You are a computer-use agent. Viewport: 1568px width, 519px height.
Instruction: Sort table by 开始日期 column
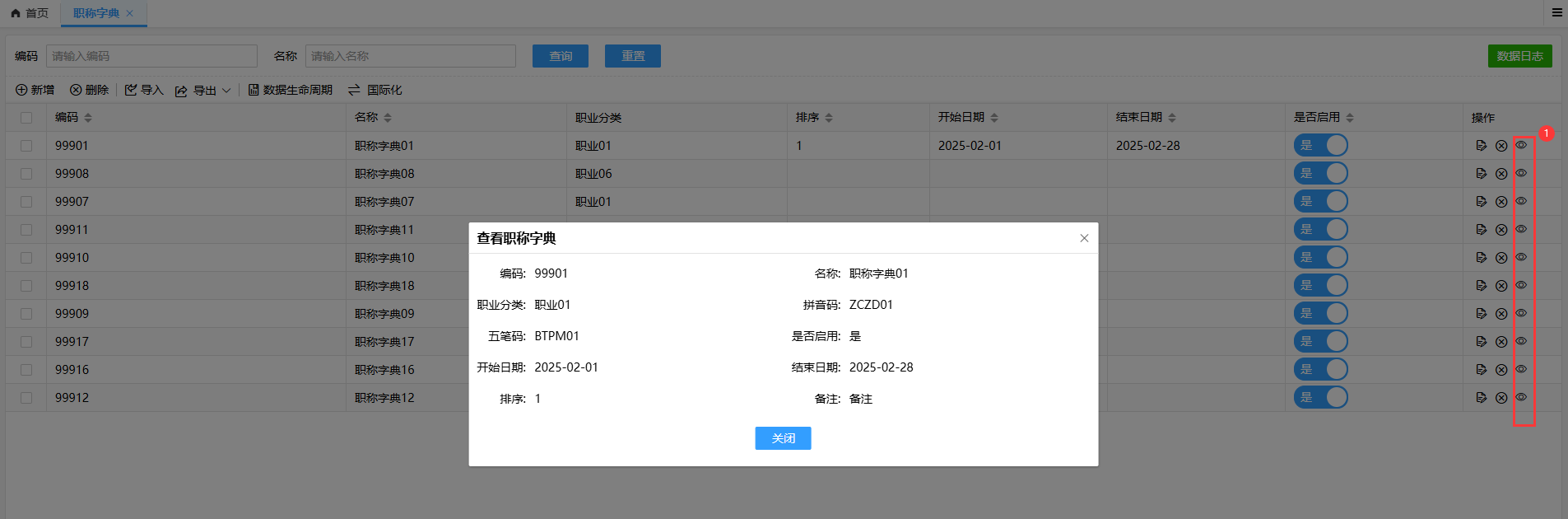pyautogui.click(x=994, y=118)
